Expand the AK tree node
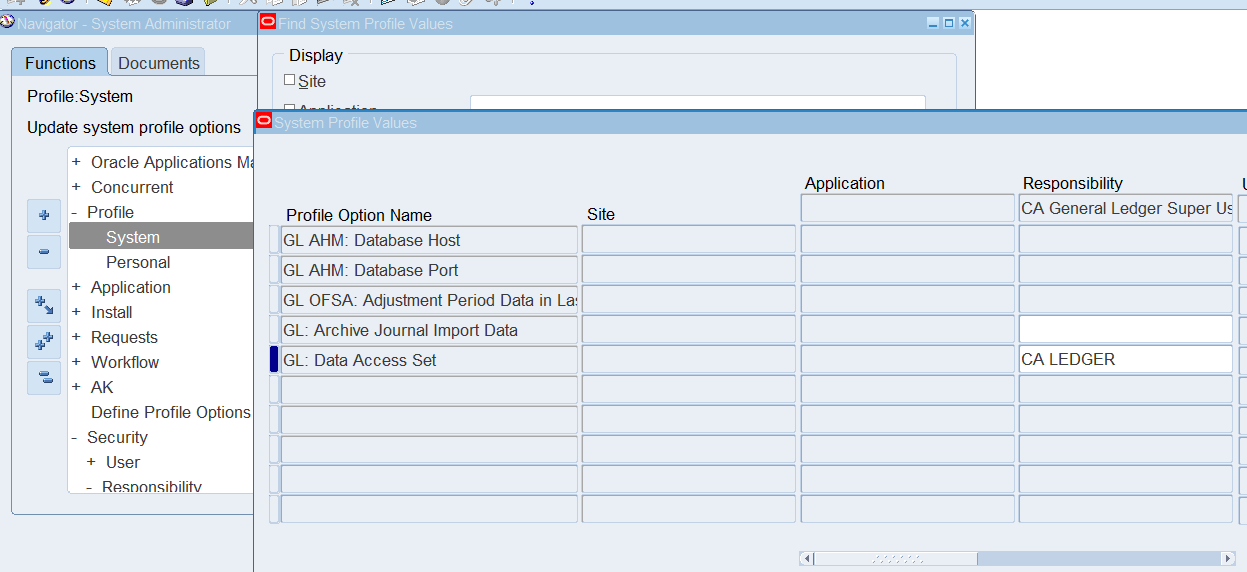Image resolution: width=1247 pixels, height=572 pixels. click(76, 387)
